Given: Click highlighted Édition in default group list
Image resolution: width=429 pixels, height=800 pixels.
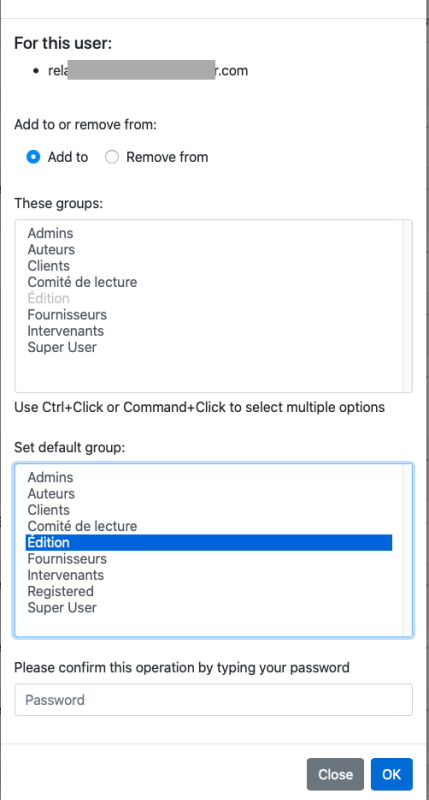Looking at the screenshot, I should point(209,543).
